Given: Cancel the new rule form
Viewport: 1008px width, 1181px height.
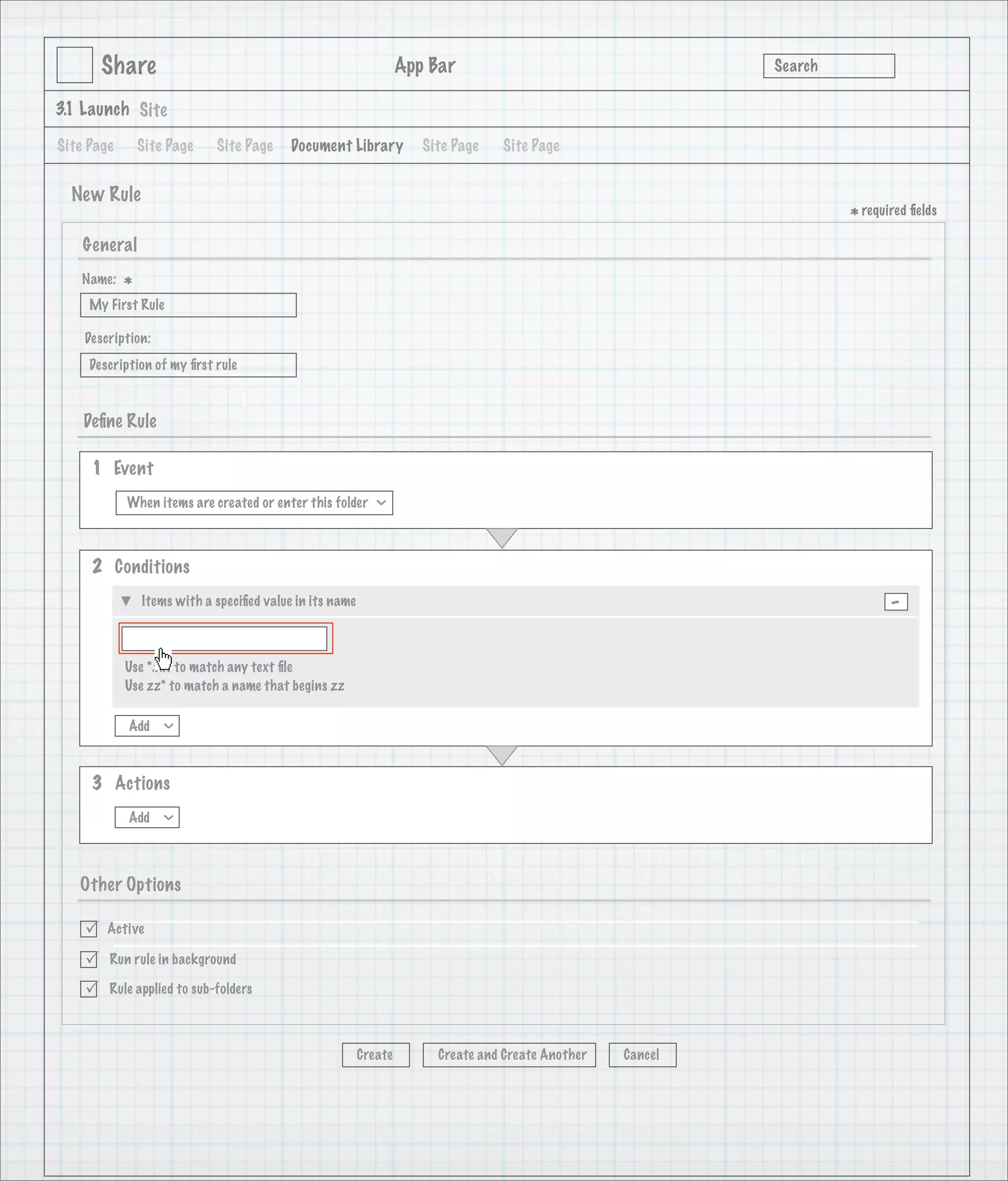Looking at the screenshot, I should [642, 1055].
